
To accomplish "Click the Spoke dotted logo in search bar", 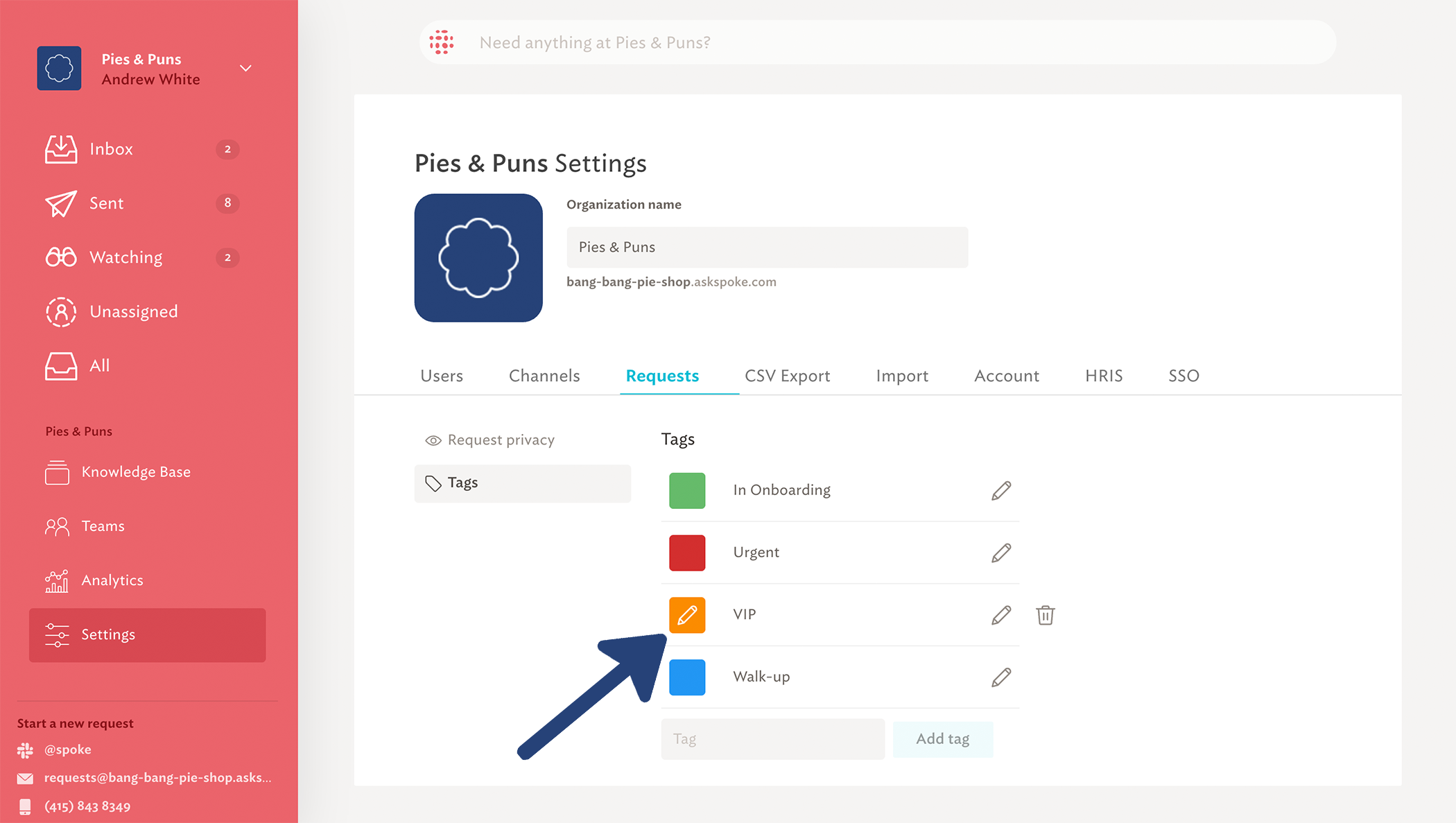I will (442, 42).
